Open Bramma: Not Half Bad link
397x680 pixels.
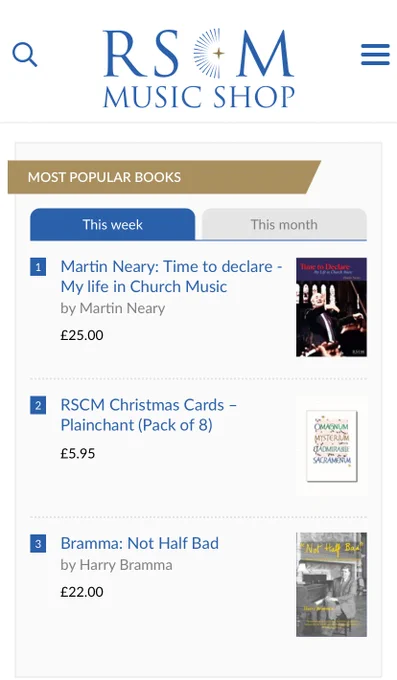coord(140,543)
